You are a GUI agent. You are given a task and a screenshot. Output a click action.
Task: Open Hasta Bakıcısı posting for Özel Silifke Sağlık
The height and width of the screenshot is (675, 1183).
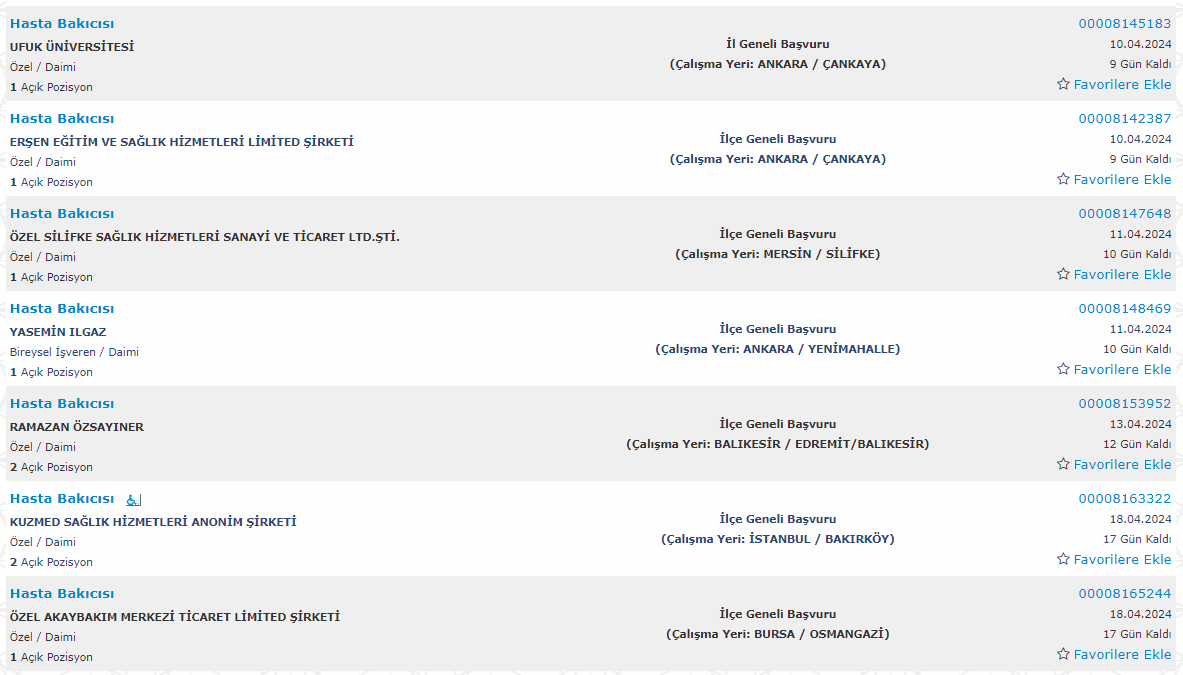coord(62,213)
